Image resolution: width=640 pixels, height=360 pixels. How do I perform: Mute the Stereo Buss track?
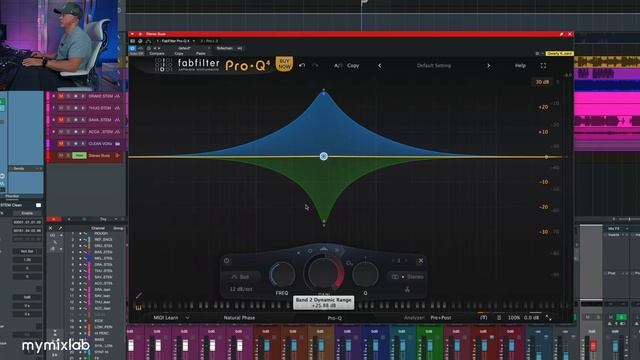(61, 156)
